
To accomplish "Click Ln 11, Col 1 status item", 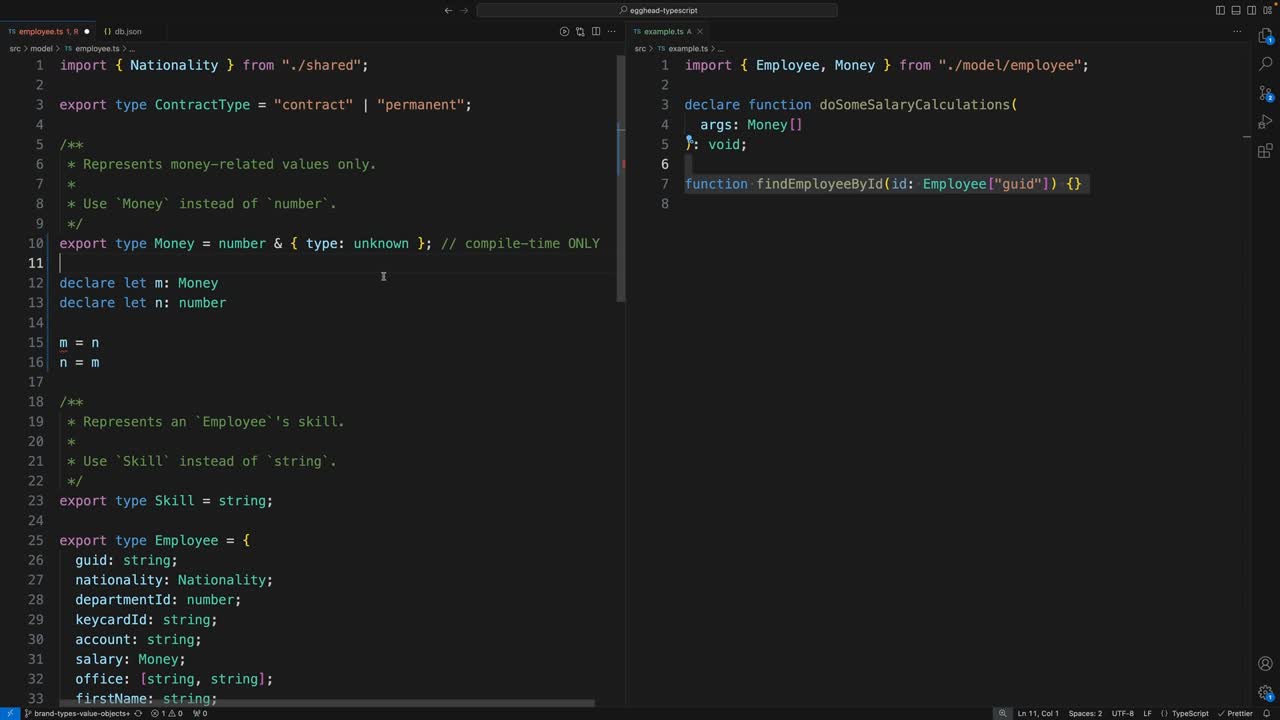I will pos(1038,713).
